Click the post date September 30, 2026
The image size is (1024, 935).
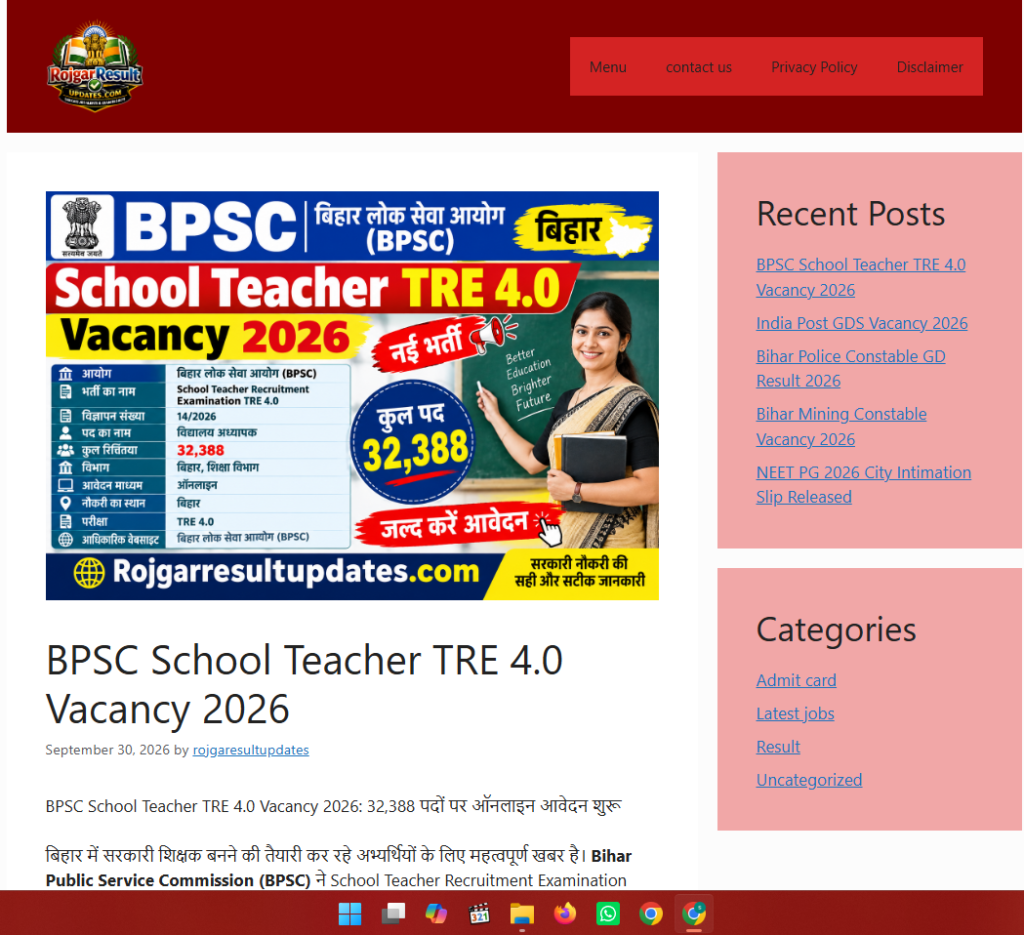[x=108, y=750]
